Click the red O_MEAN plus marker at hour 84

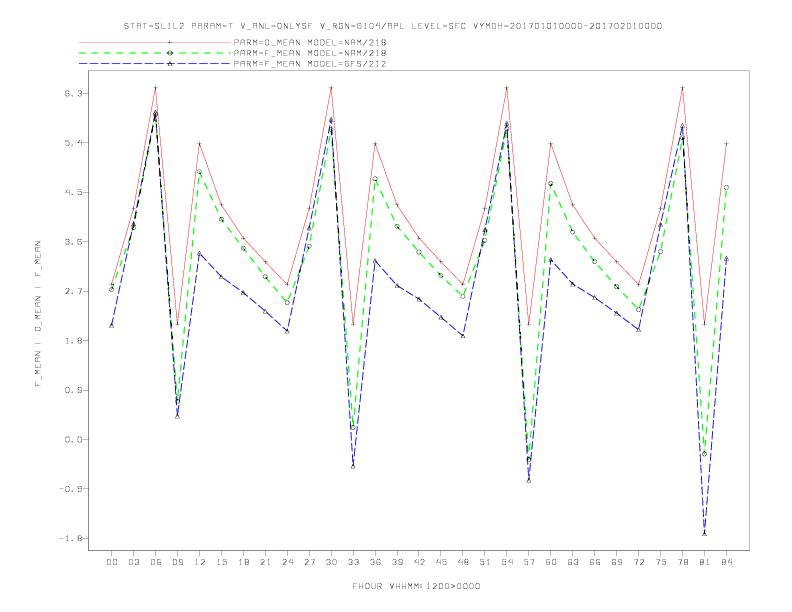click(x=726, y=144)
